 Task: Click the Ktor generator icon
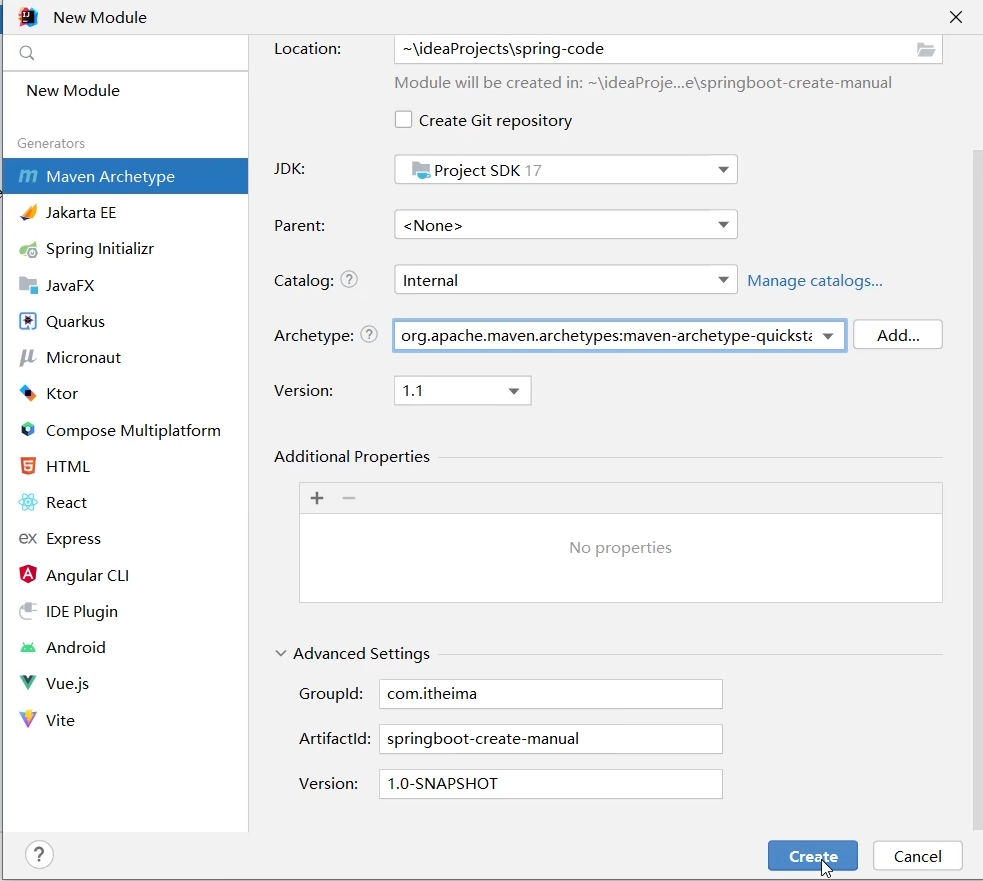coord(28,393)
